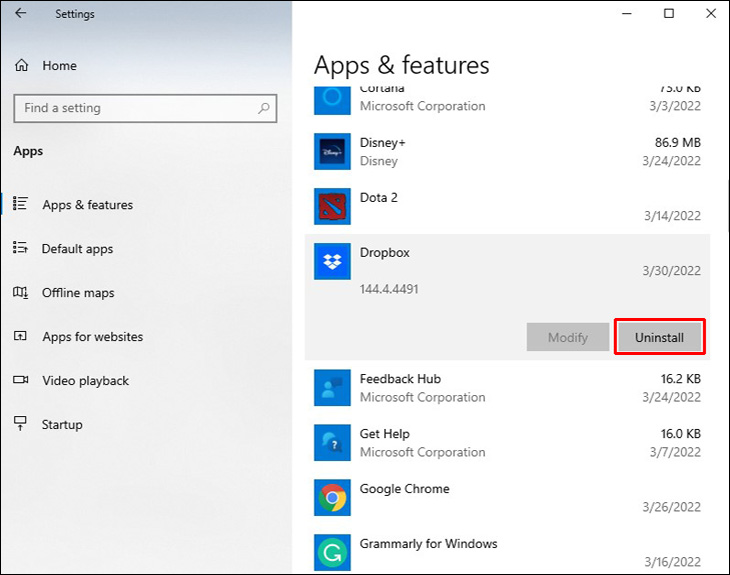Go back with the back arrow
Viewport: 730px width, 575px height.
tap(21, 14)
